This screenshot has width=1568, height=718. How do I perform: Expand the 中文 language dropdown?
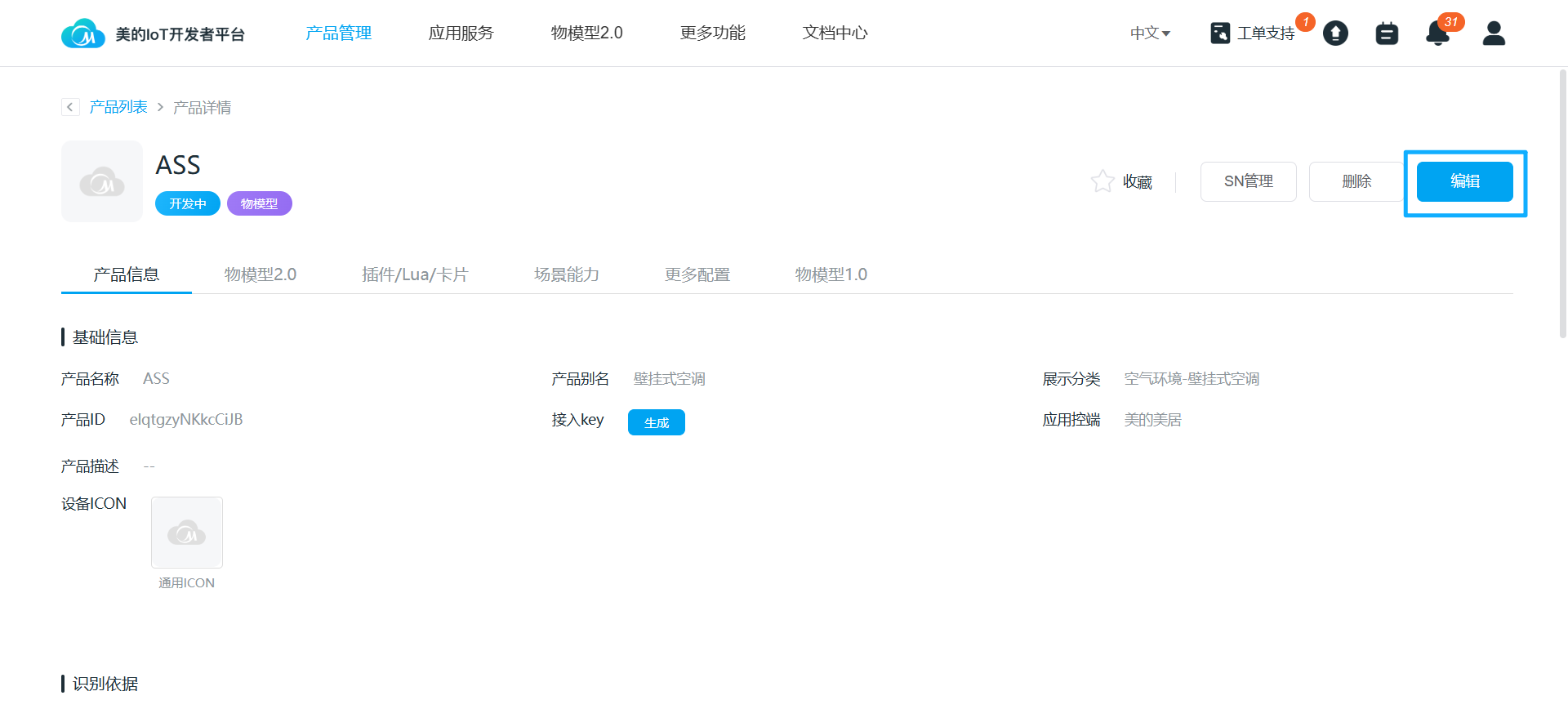pyautogui.click(x=1150, y=33)
